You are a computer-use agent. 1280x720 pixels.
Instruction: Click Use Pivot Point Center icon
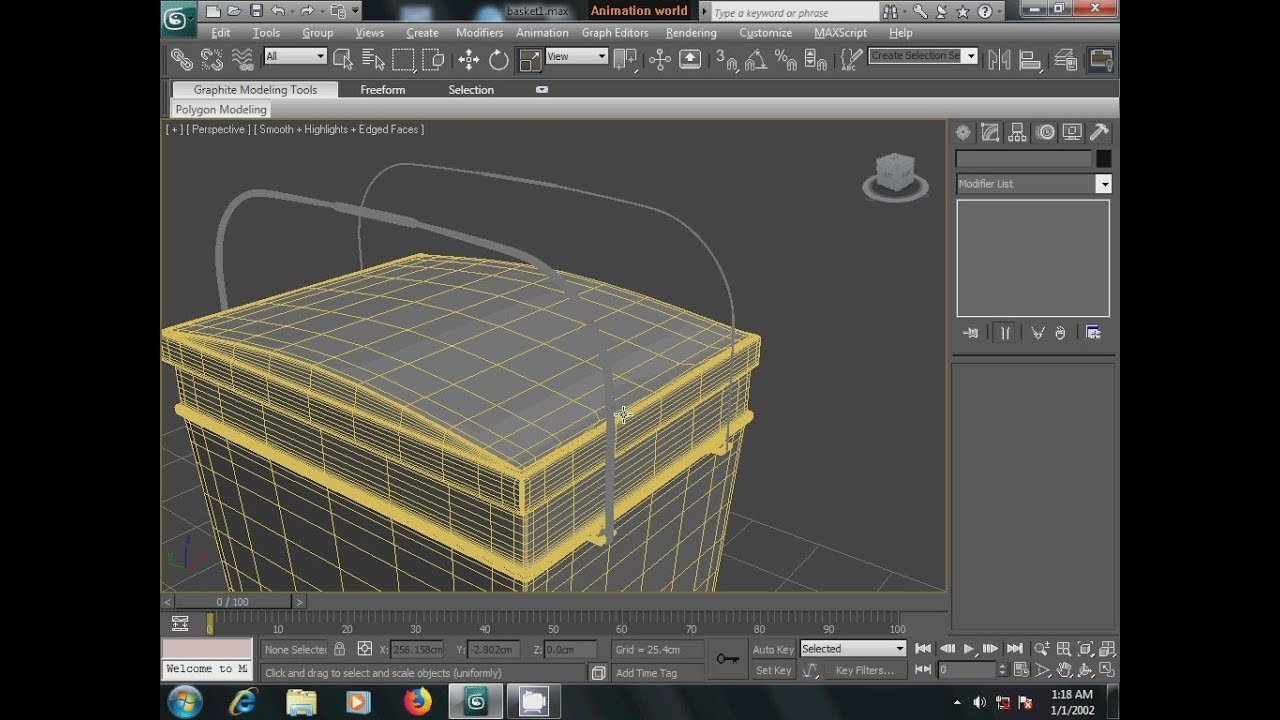[625, 60]
